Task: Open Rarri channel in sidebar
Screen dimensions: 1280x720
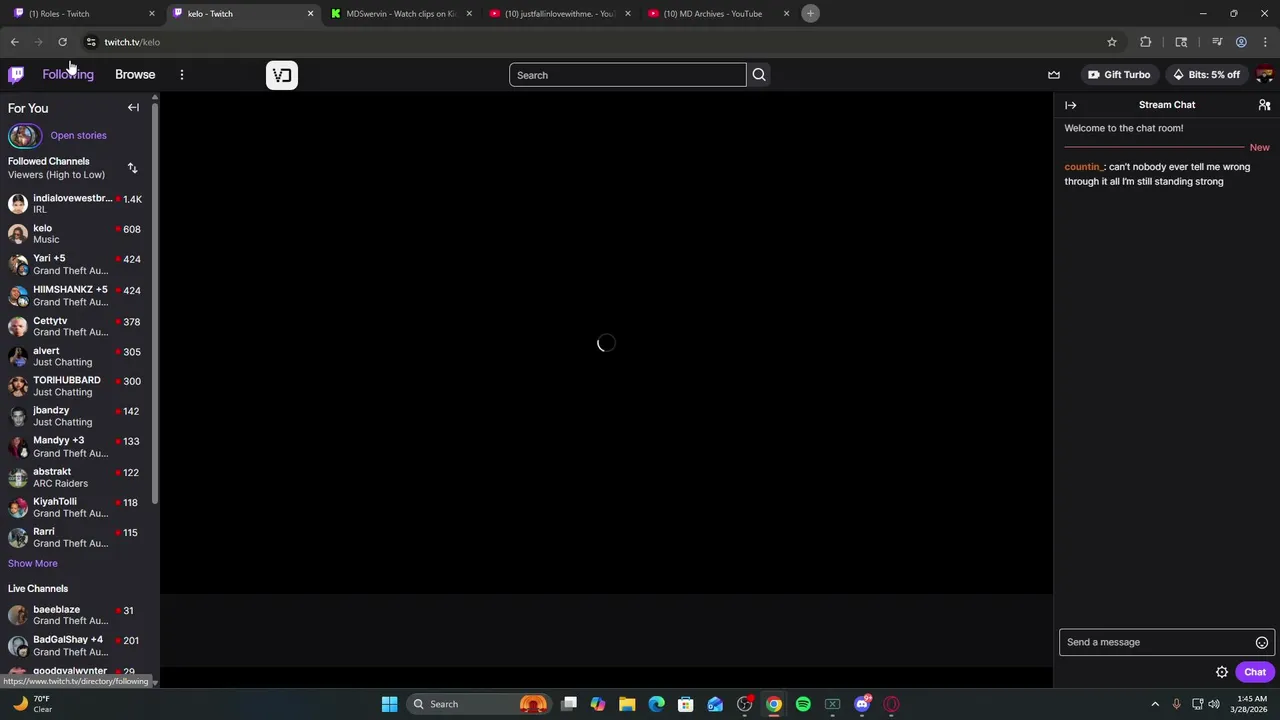Action: click(76, 537)
